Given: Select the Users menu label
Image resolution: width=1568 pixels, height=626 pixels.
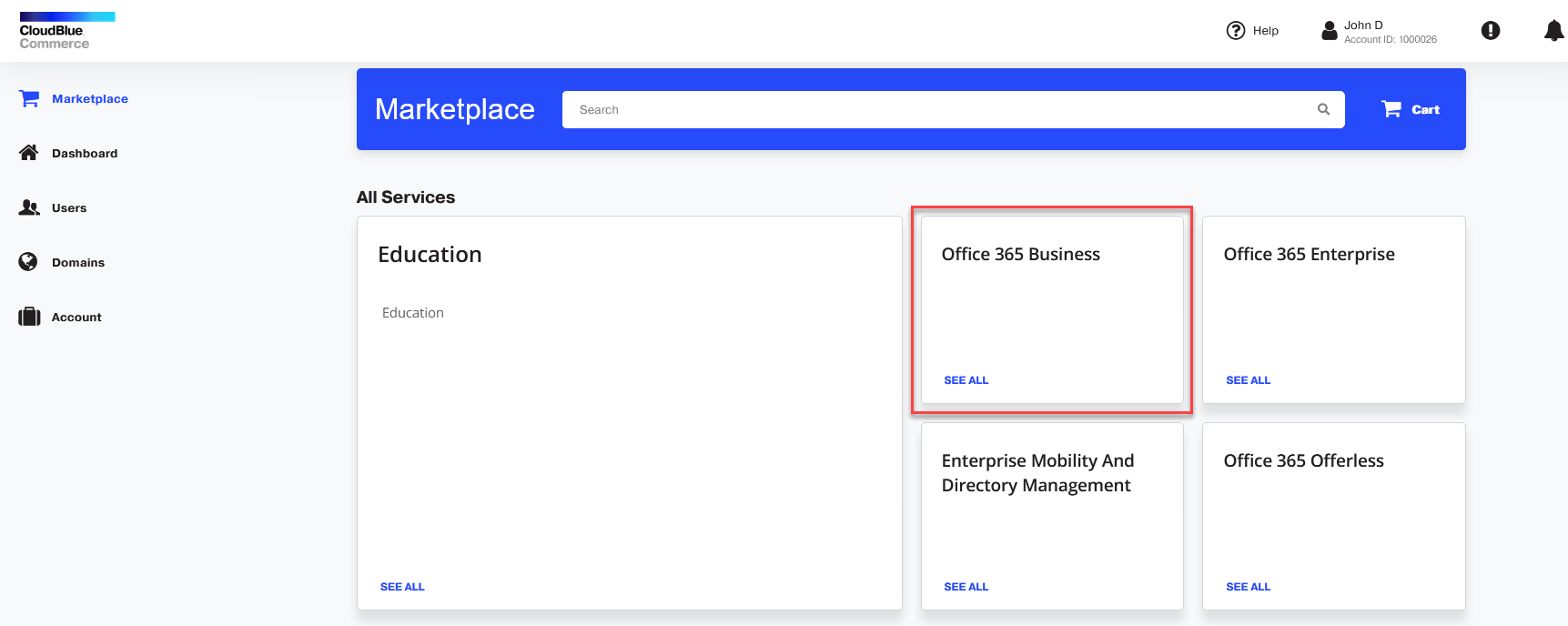Looking at the screenshot, I should pyautogui.click(x=69, y=208).
